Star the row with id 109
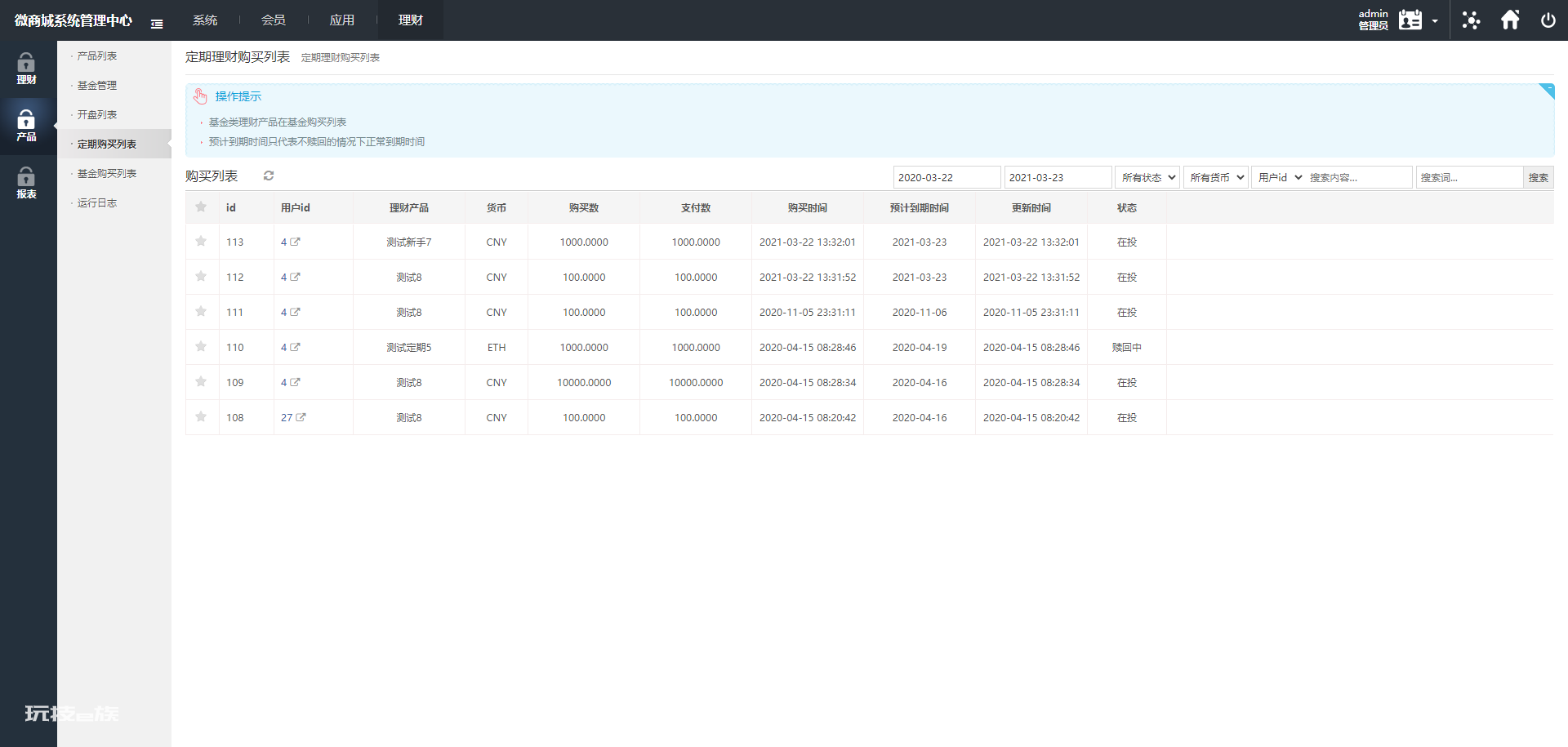 pyautogui.click(x=201, y=381)
